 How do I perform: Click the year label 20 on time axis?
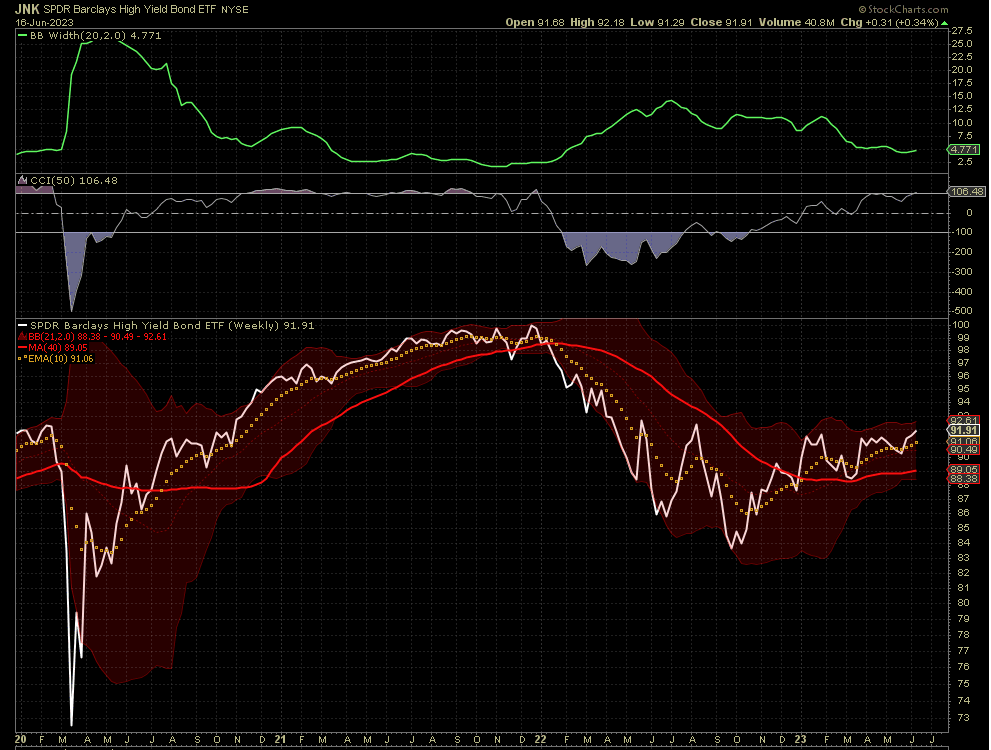tap(20, 739)
